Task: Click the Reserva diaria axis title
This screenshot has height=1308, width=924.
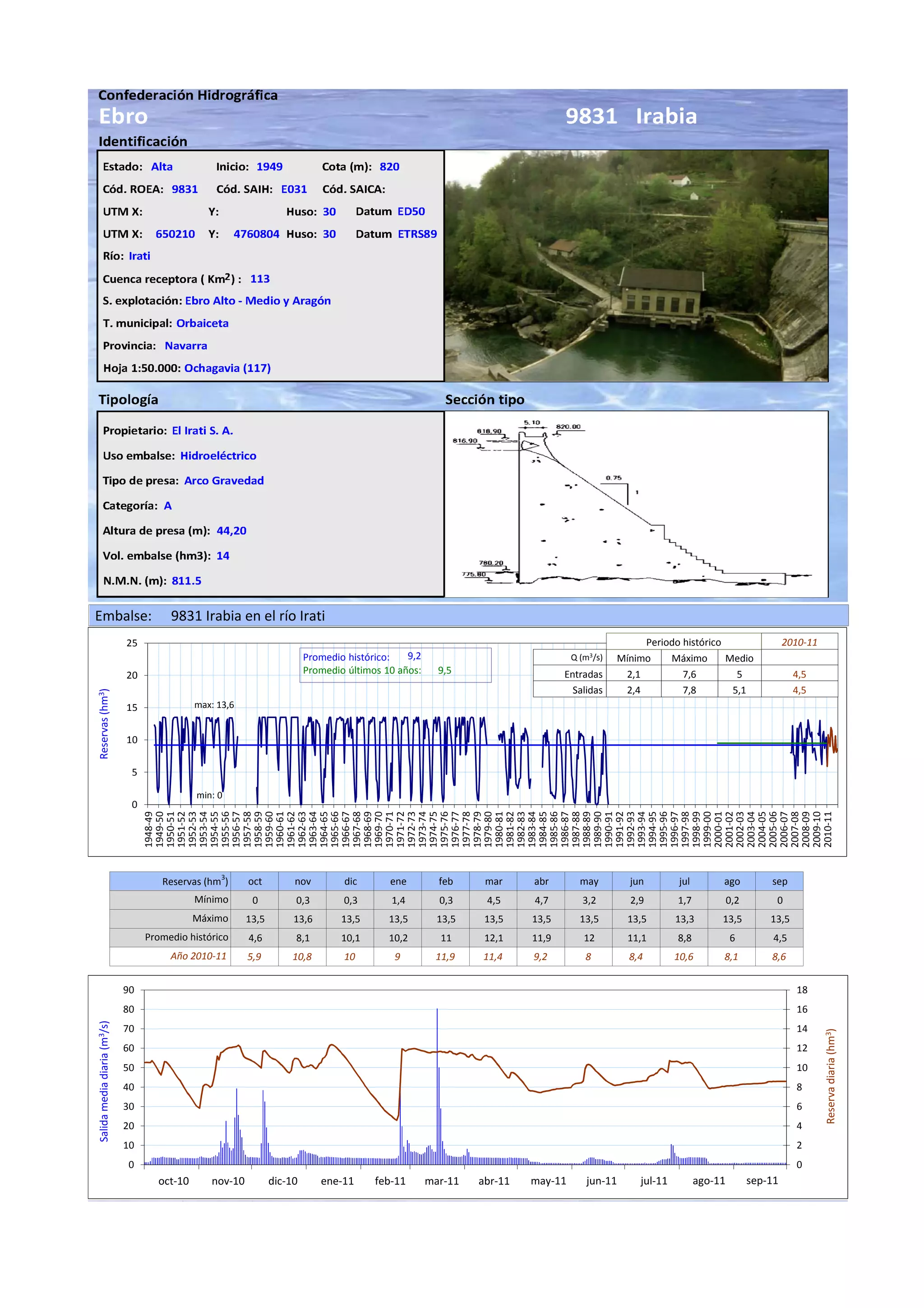Action: pos(830,1077)
